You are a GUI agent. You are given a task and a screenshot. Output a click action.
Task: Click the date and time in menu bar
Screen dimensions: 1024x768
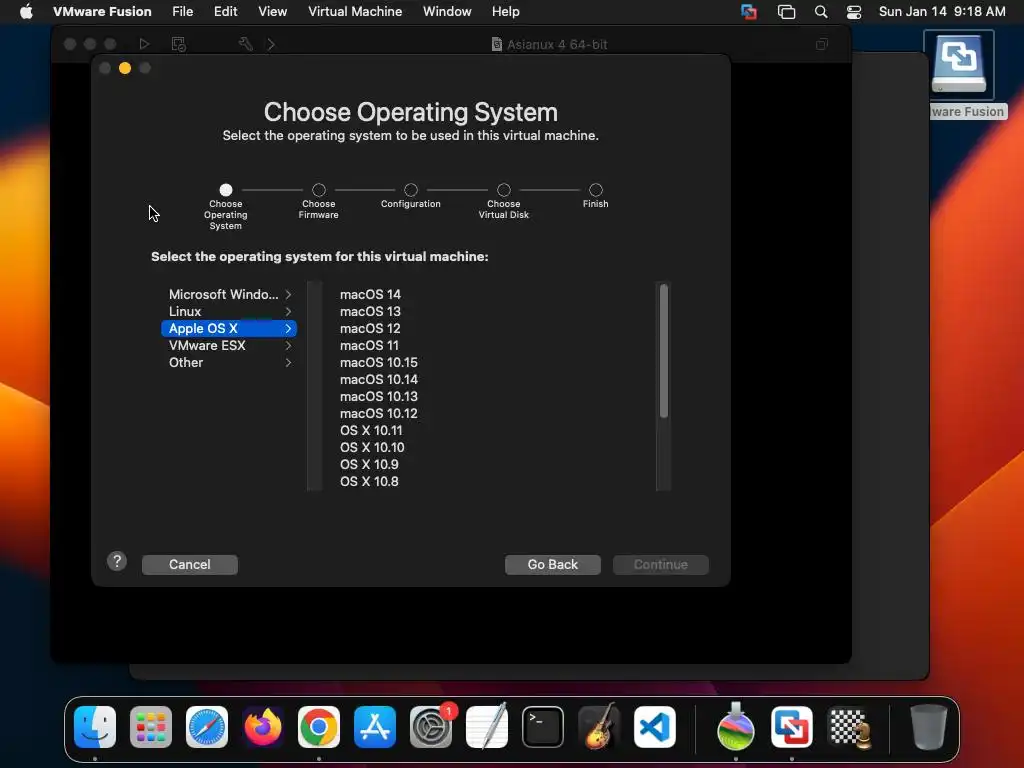coord(942,12)
